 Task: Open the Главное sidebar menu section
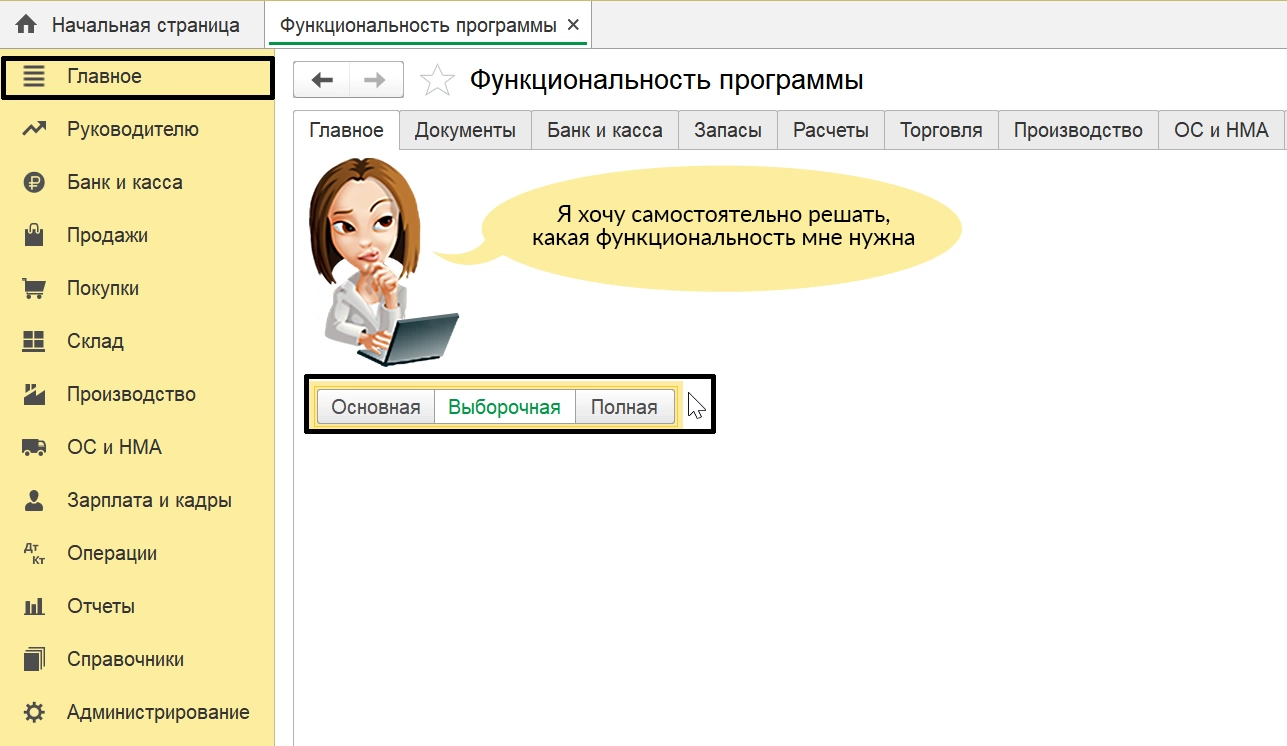[104, 77]
